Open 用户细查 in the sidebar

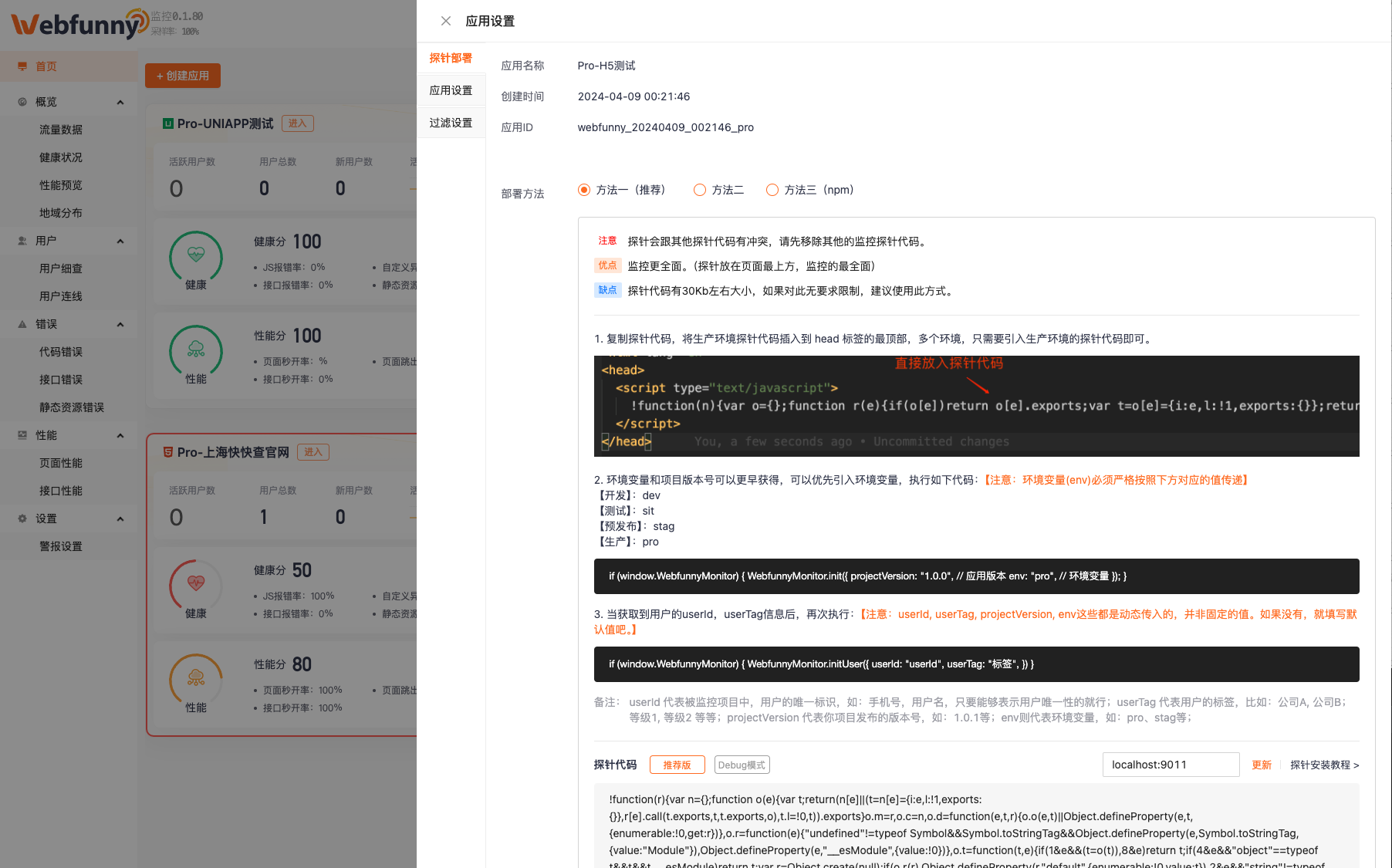click(x=61, y=269)
